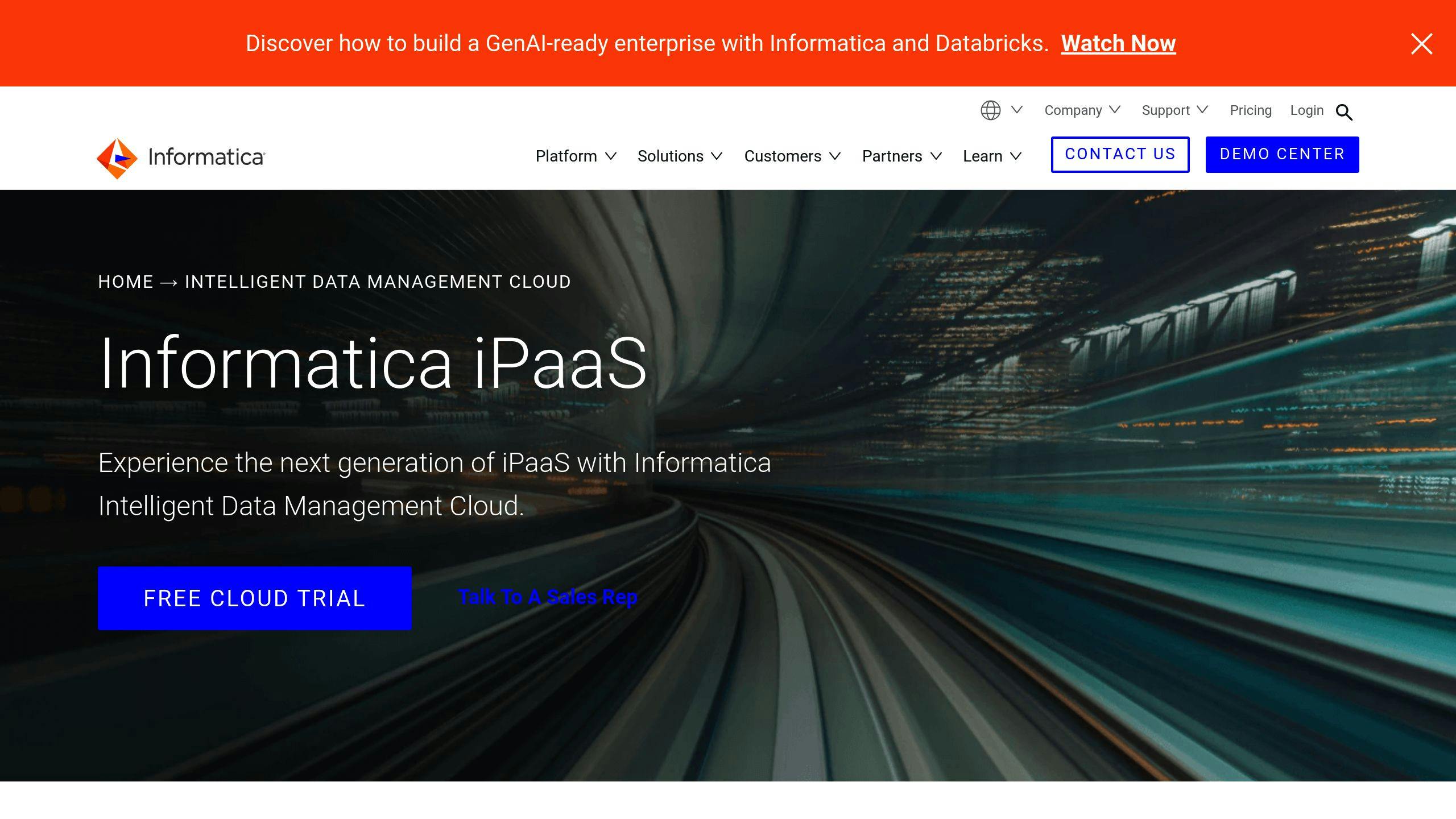Expand the Solutions menu
The image size is (1456, 819).
[x=680, y=156]
